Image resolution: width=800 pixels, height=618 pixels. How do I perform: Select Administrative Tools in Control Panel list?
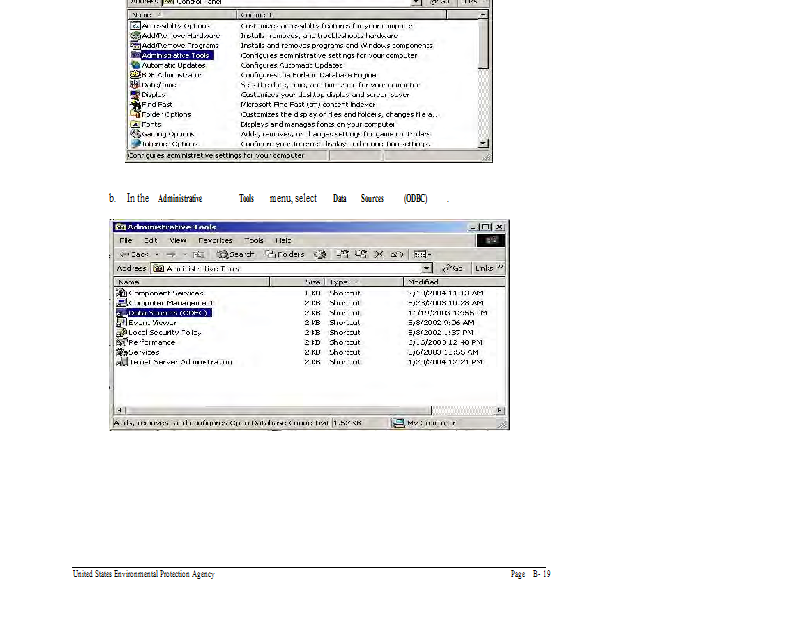(x=174, y=56)
